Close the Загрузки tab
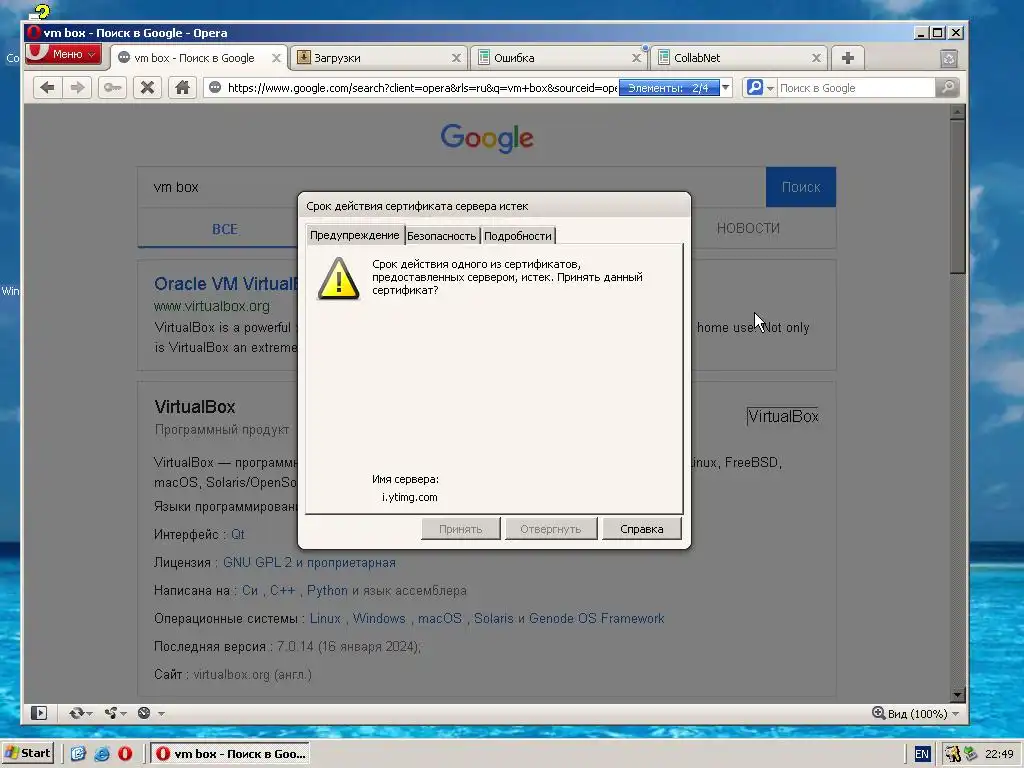This screenshot has height=768, width=1024. click(456, 58)
